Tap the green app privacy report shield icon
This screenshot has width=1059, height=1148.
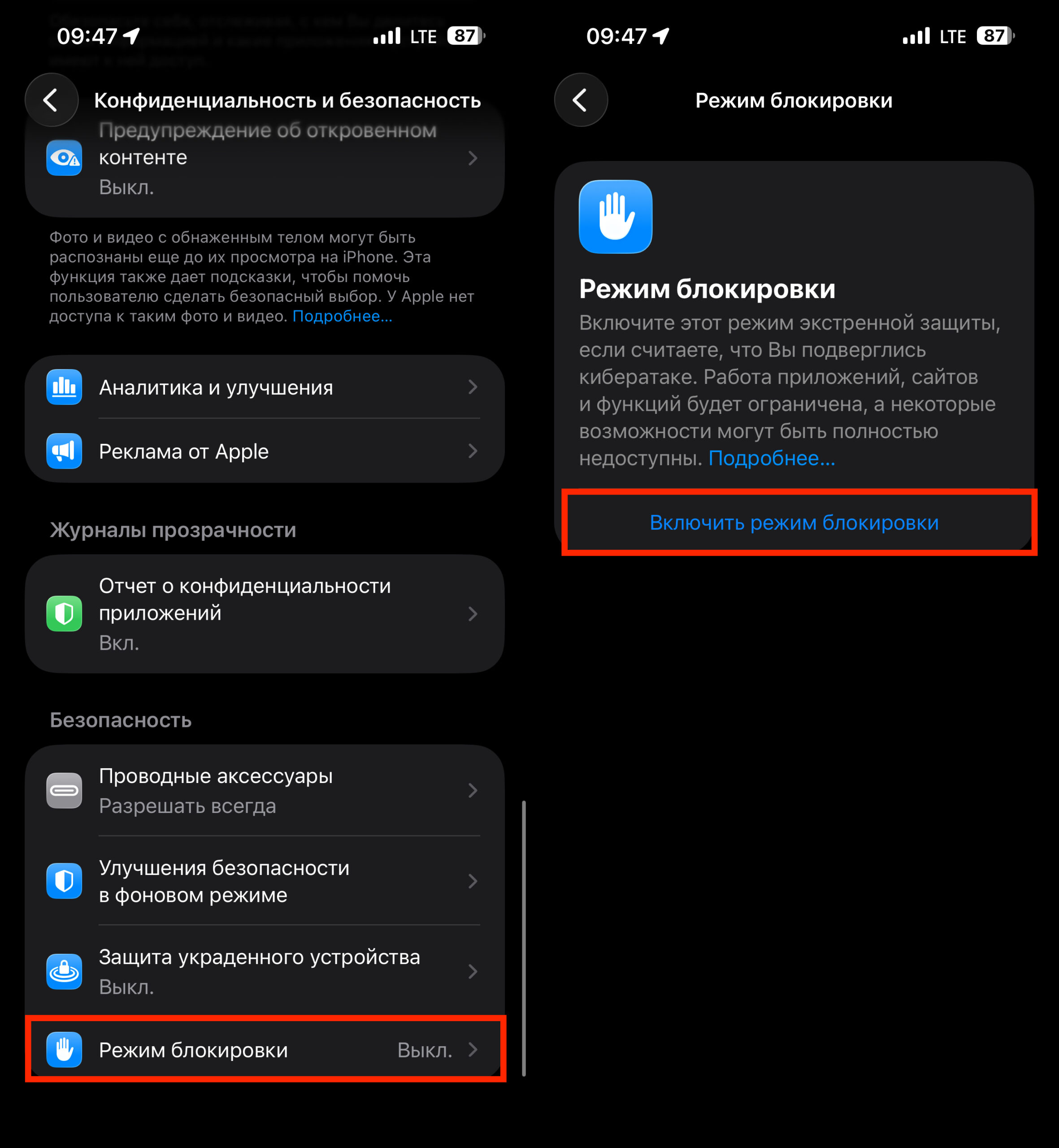(x=64, y=614)
